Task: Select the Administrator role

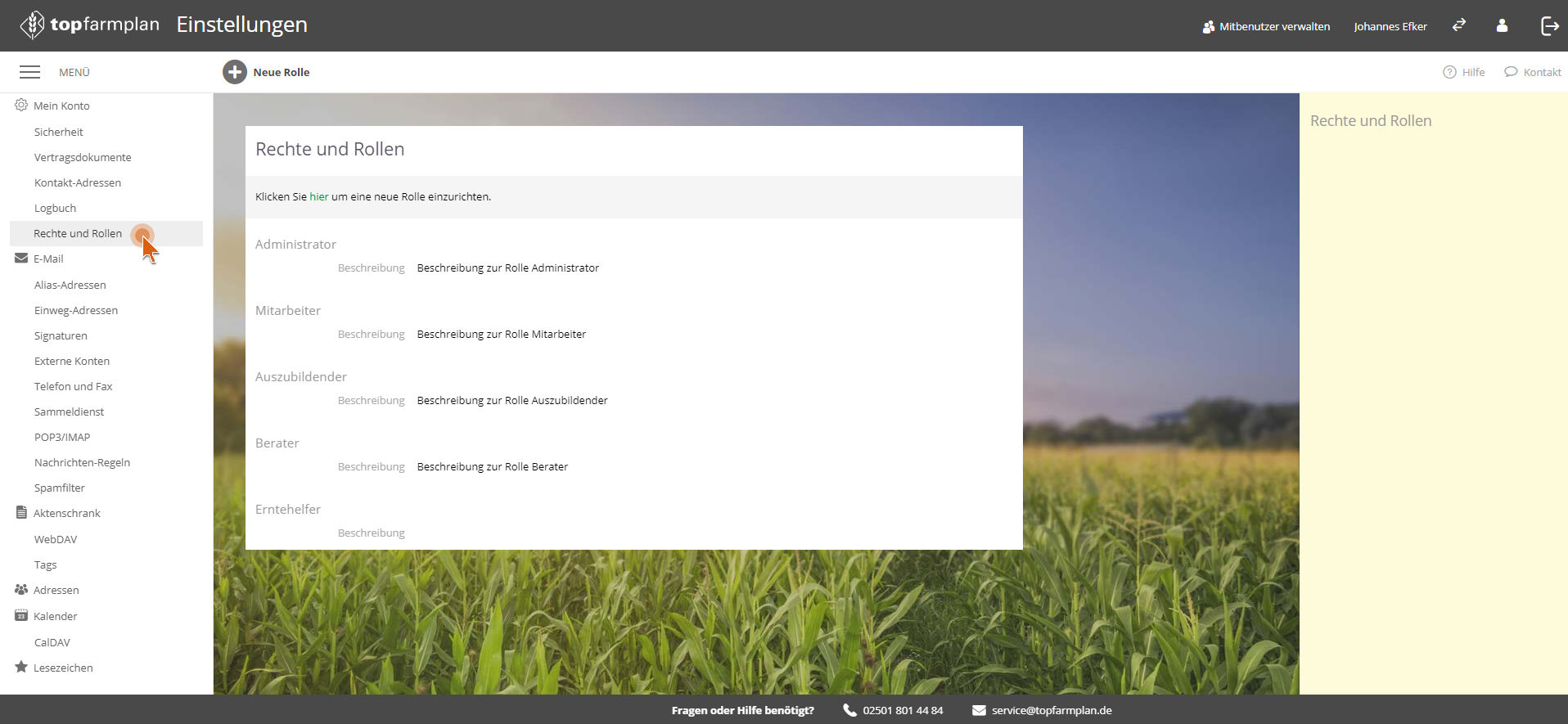Action: (x=295, y=244)
